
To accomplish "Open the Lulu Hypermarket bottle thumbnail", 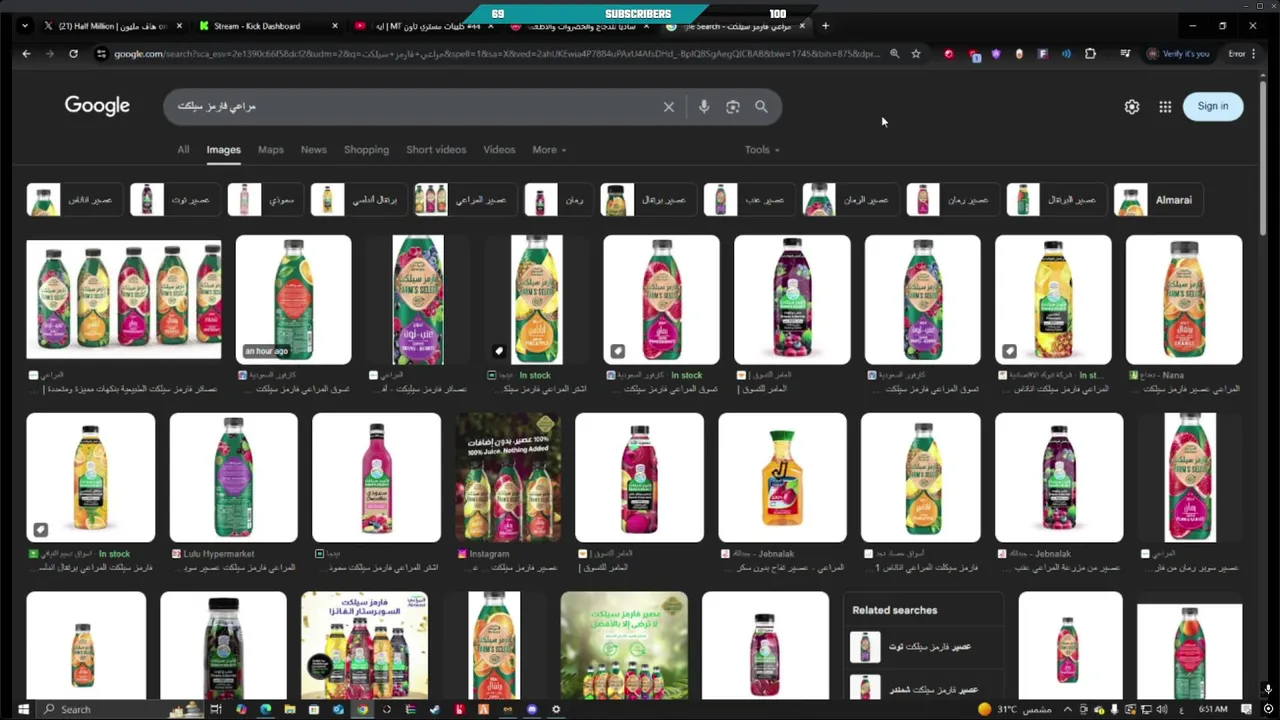I will [x=233, y=478].
